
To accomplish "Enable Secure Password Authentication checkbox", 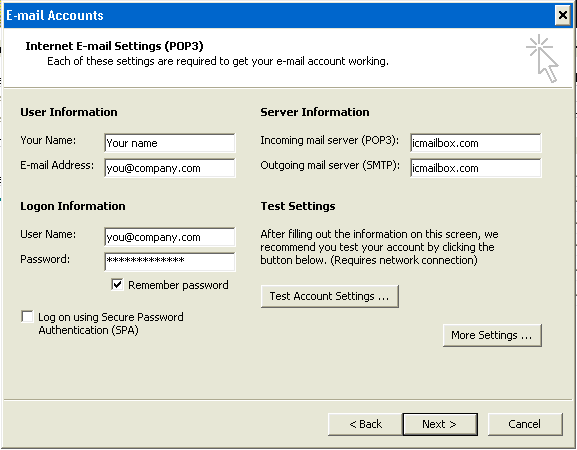I will click(x=27, y=317).
